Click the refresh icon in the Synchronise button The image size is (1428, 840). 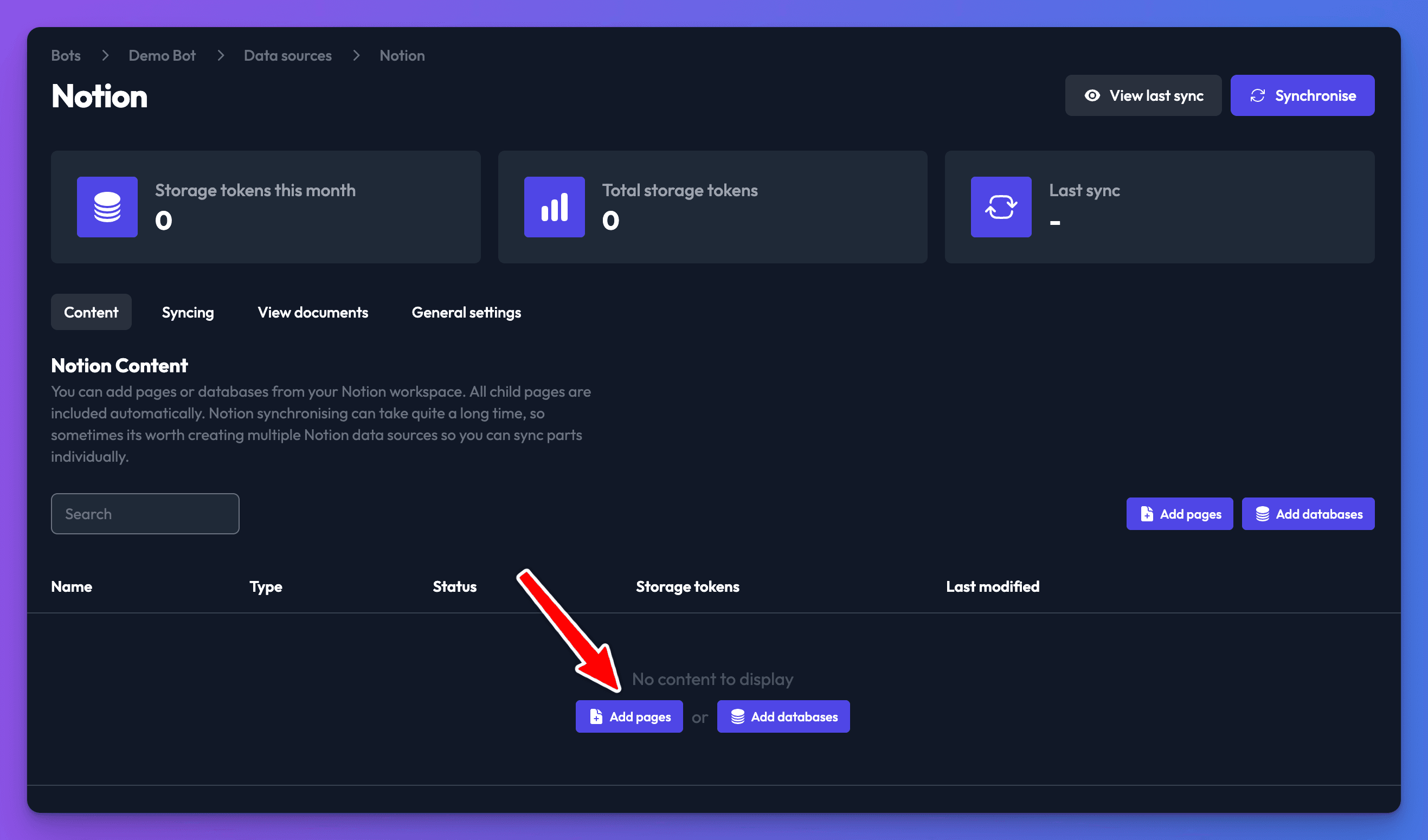1257,96
